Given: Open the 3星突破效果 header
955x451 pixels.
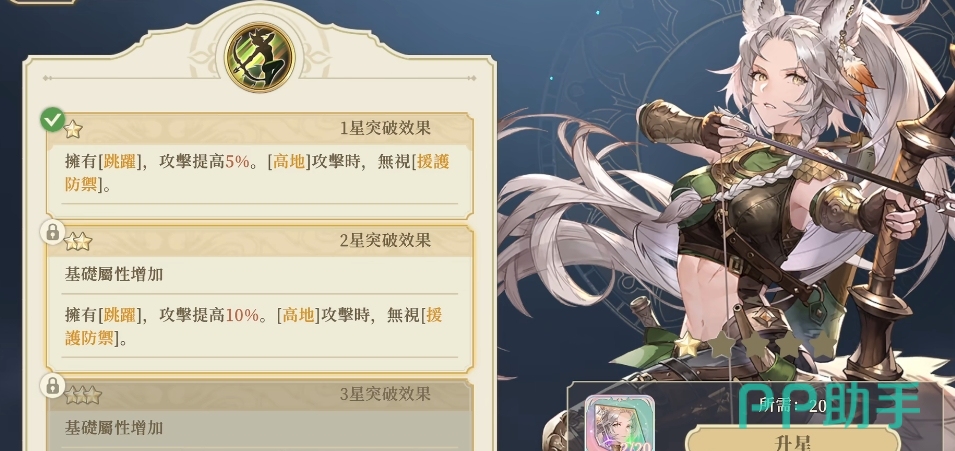Looking at the screenshot, I should pos(260,394).
